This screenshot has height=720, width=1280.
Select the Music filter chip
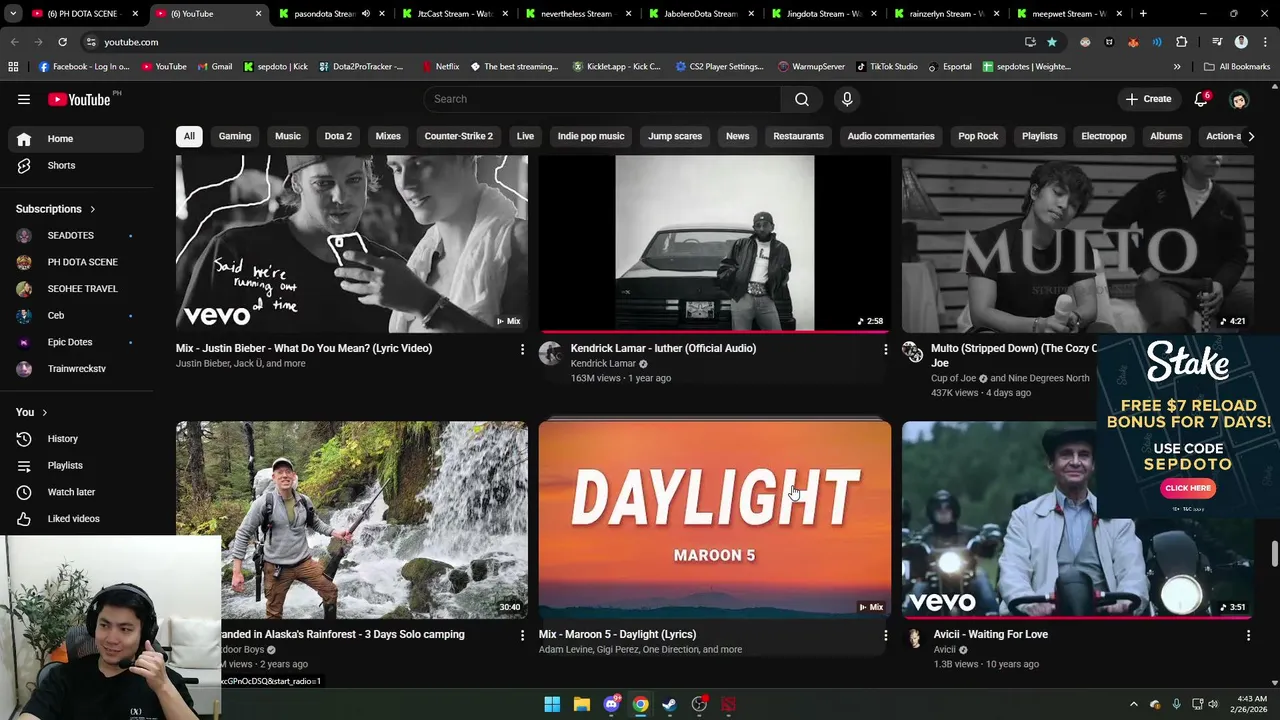click(288, 136)
